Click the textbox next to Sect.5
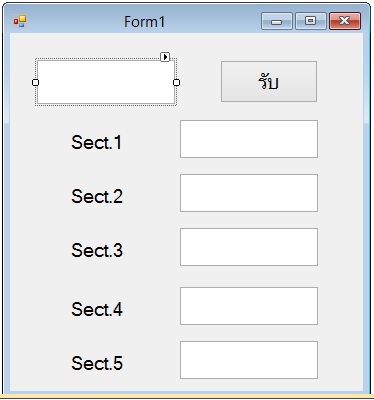 [249, 360]
